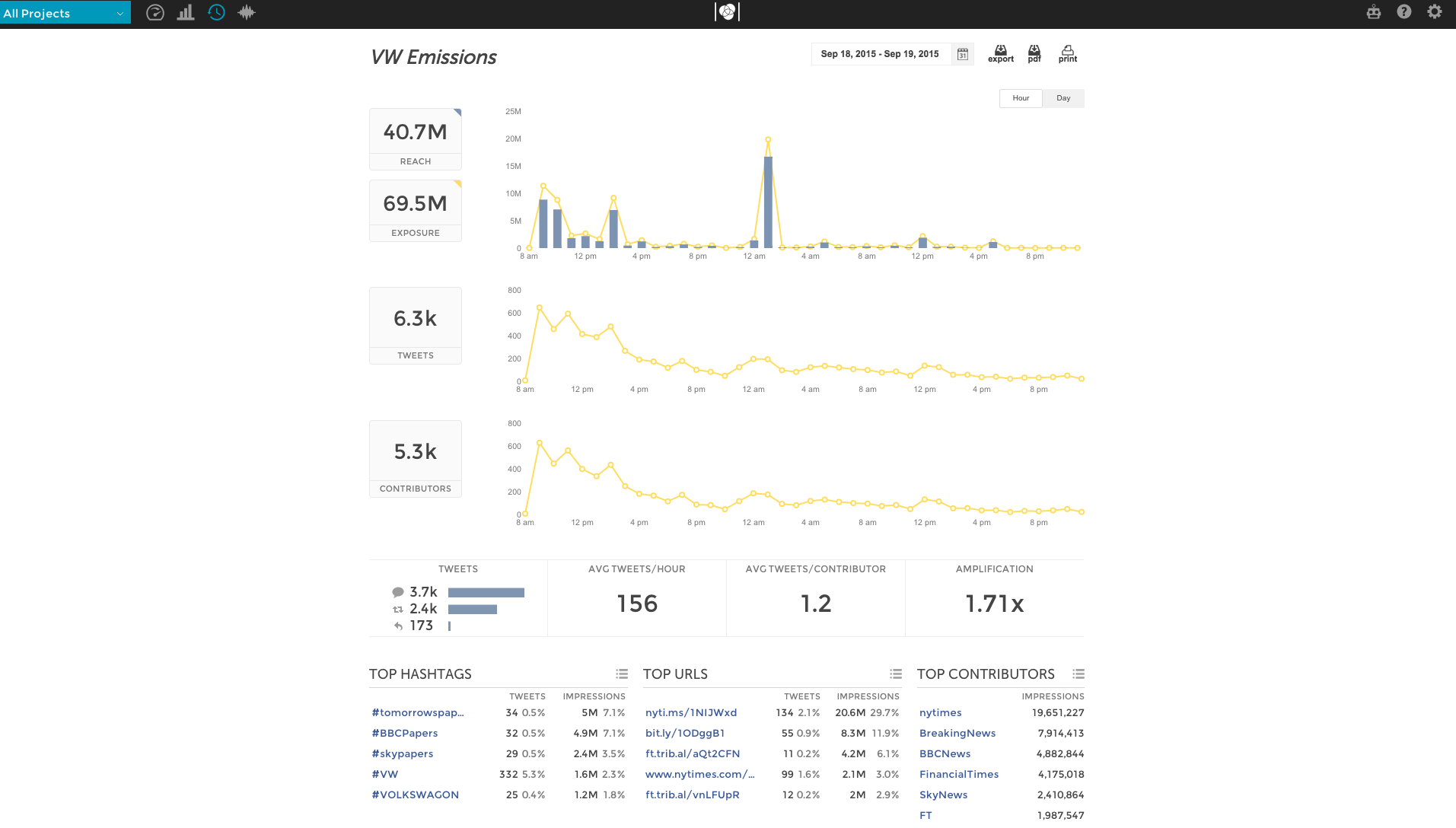Open the settings gear icon
This screenshot has width=1456, height=828.
pyautogui.click(x=1435, y=12)
